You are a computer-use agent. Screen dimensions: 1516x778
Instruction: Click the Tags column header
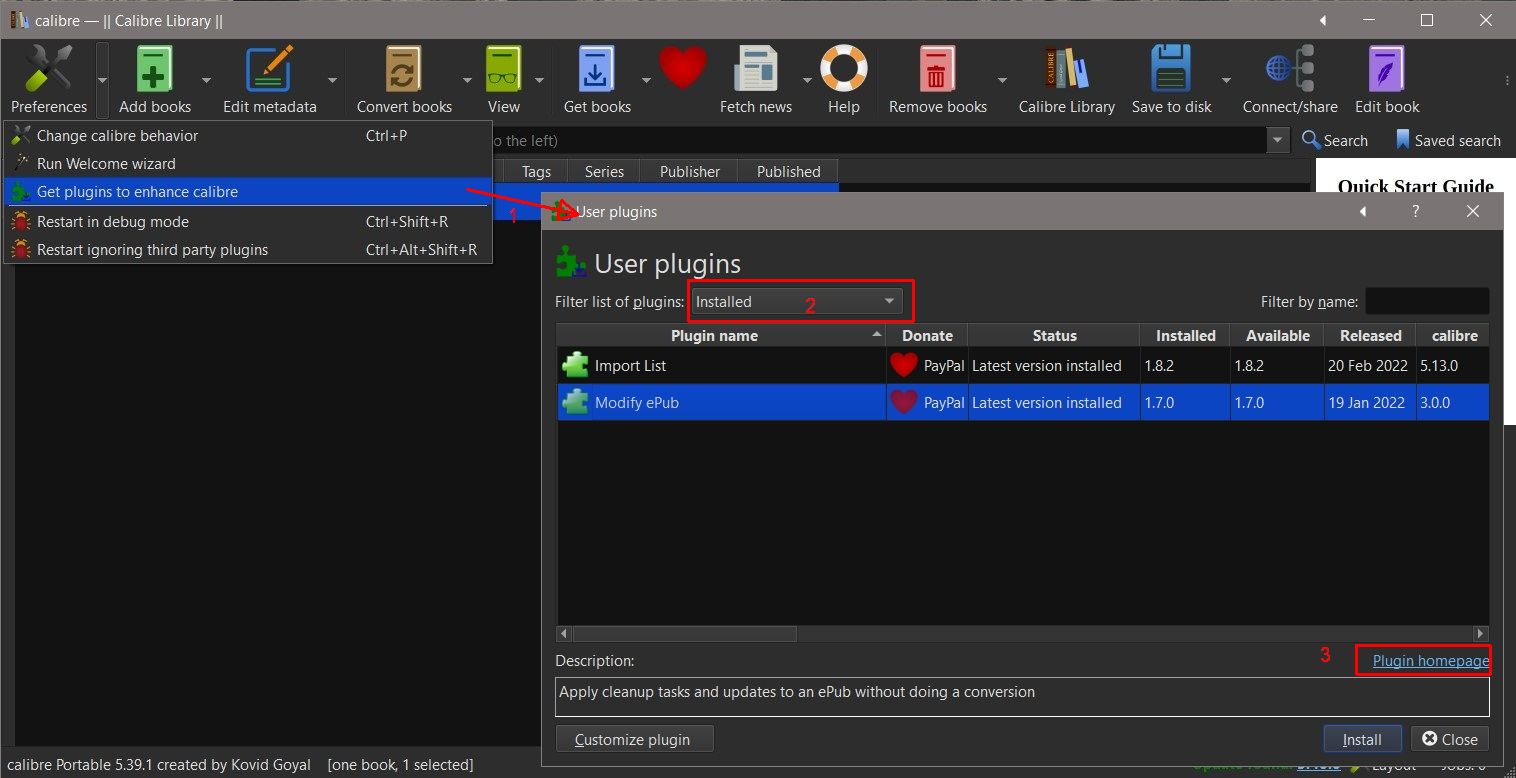536,171
